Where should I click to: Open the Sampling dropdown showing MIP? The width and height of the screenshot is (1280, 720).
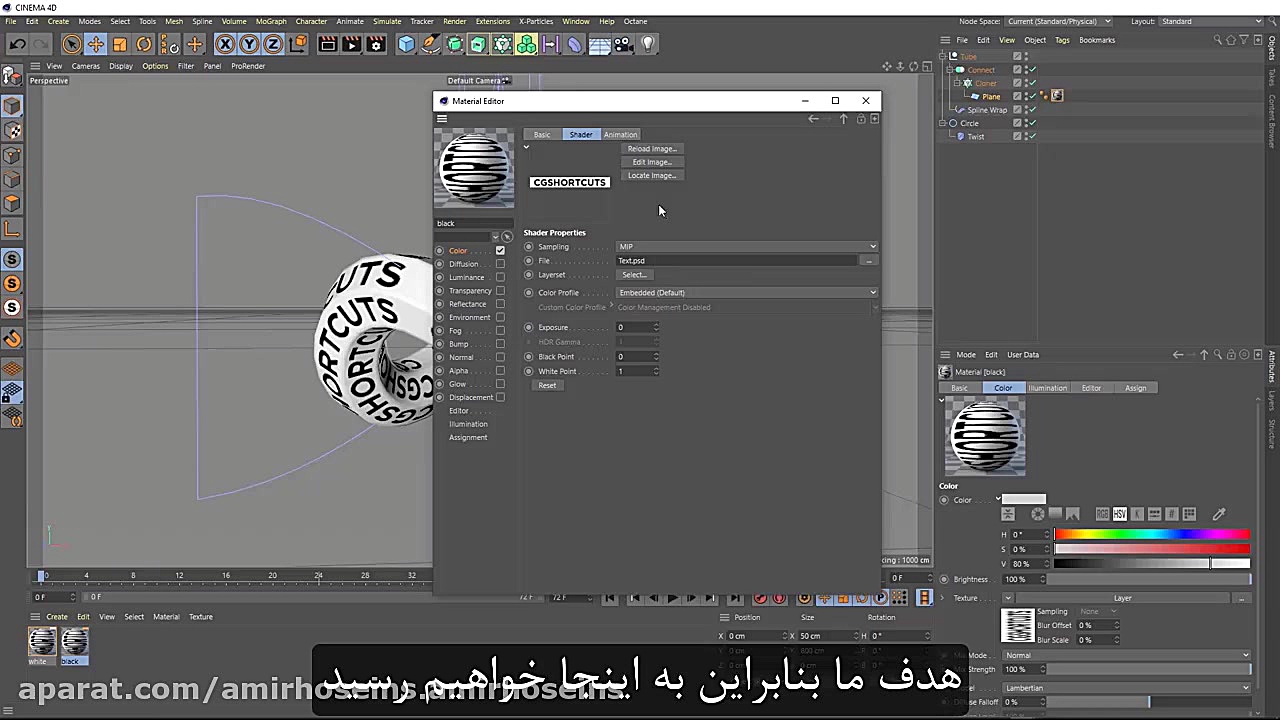(x=745, y=246)
